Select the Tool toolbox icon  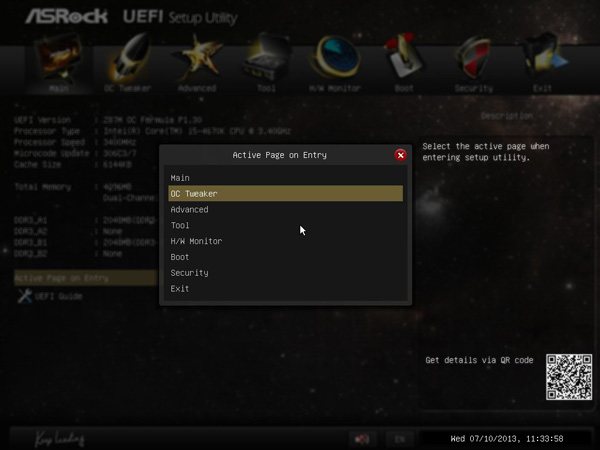[266, 57]
